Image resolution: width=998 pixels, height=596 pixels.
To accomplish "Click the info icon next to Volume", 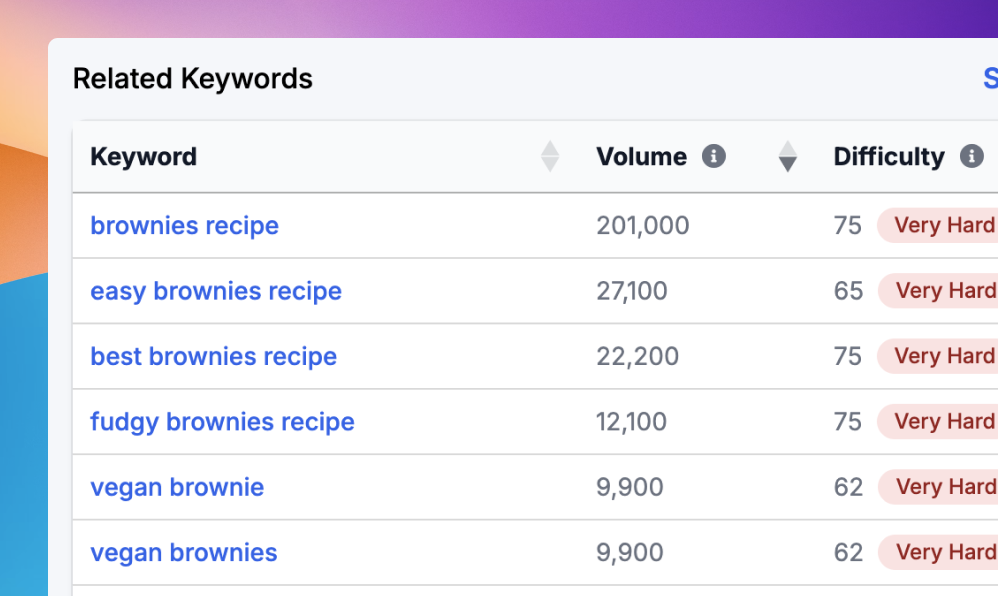I will [x=713, y=157].
